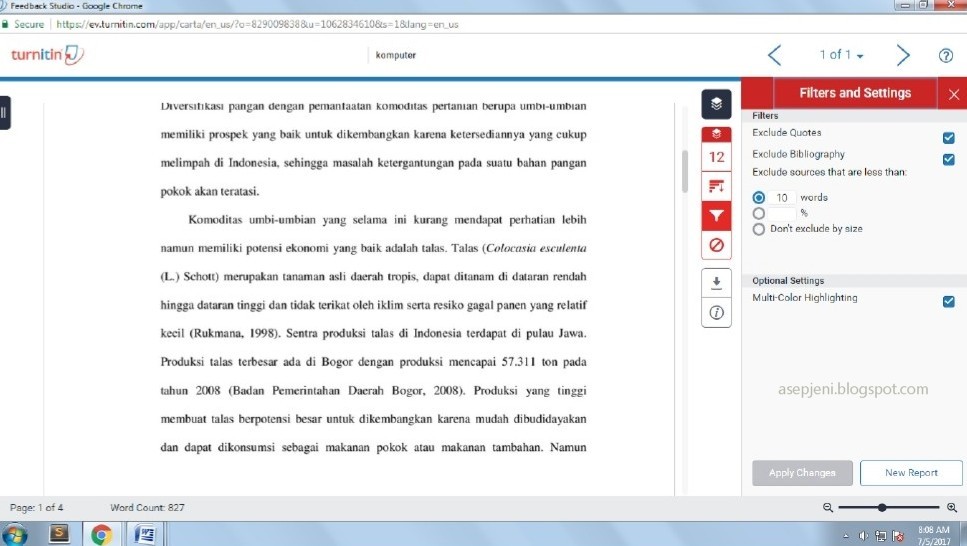
Task: Click the komputer document title
Action: (x=395, y=55)
